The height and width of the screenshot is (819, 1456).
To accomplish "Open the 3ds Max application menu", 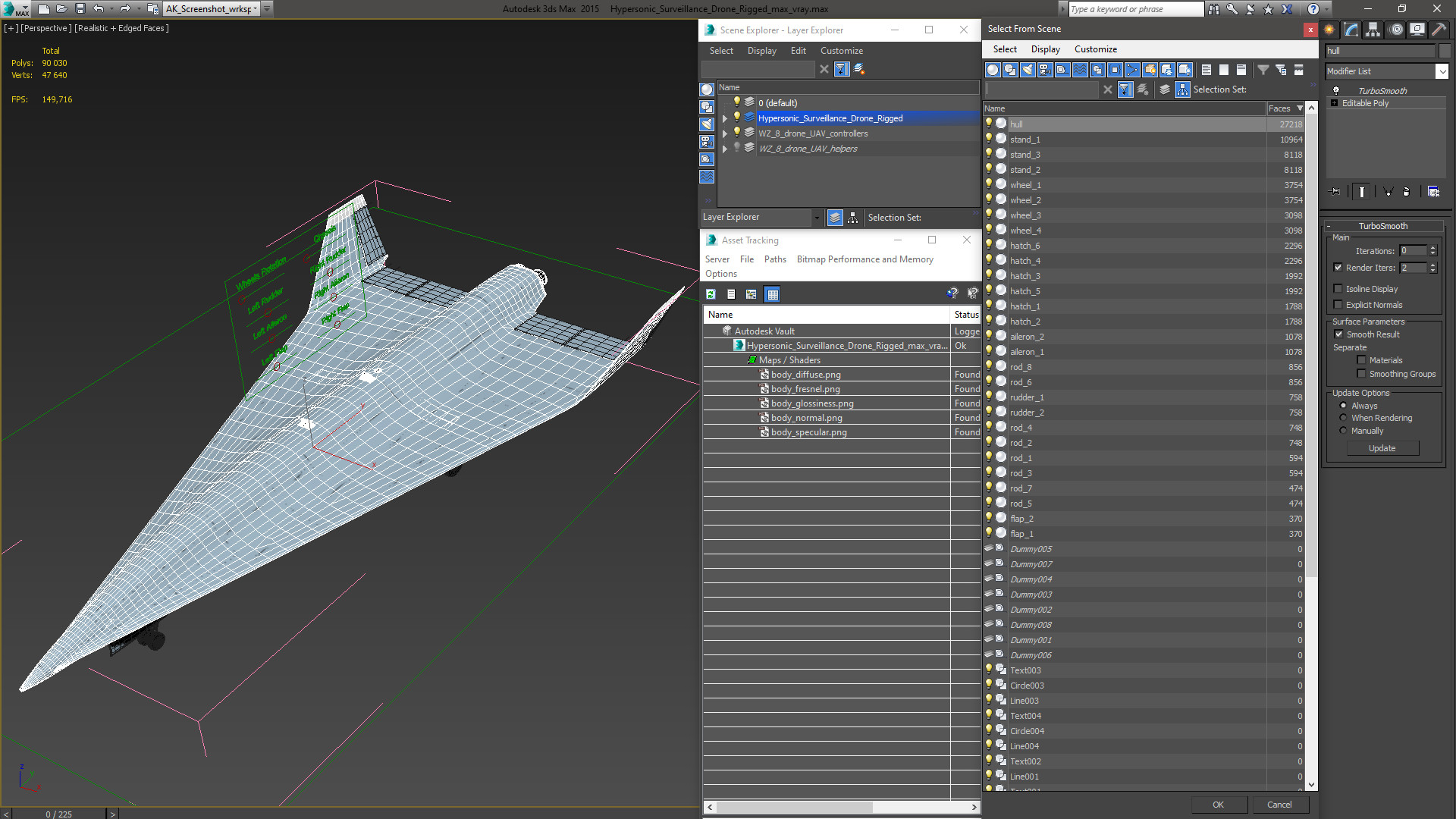I will coord(15,9).
